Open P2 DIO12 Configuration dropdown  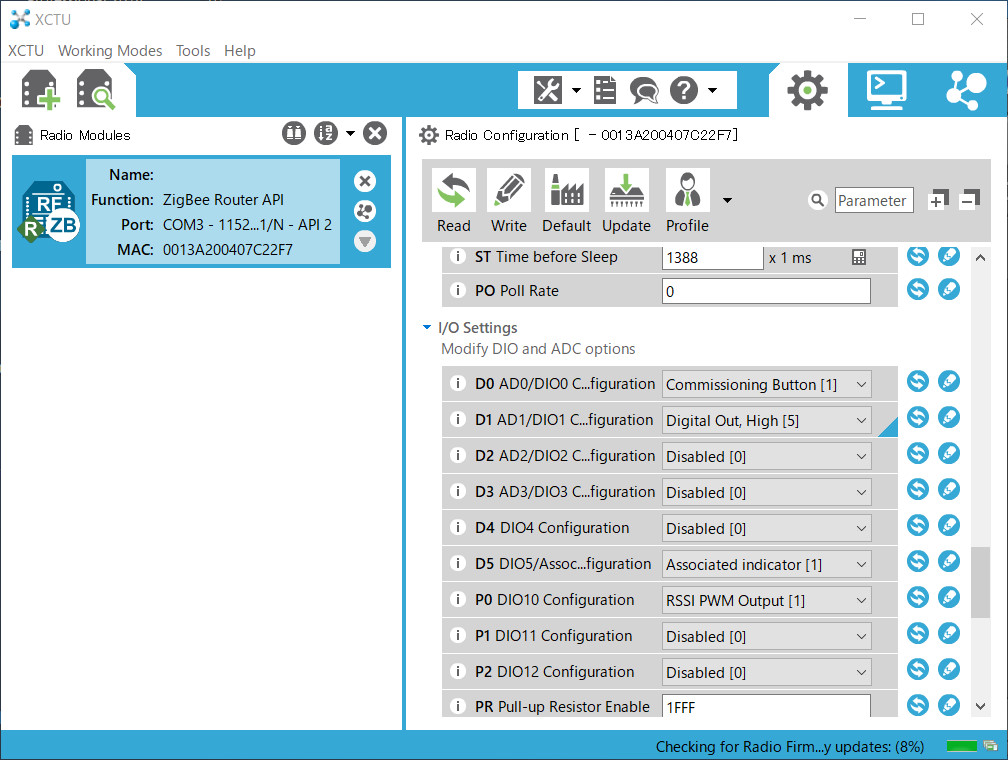point(767,673)
